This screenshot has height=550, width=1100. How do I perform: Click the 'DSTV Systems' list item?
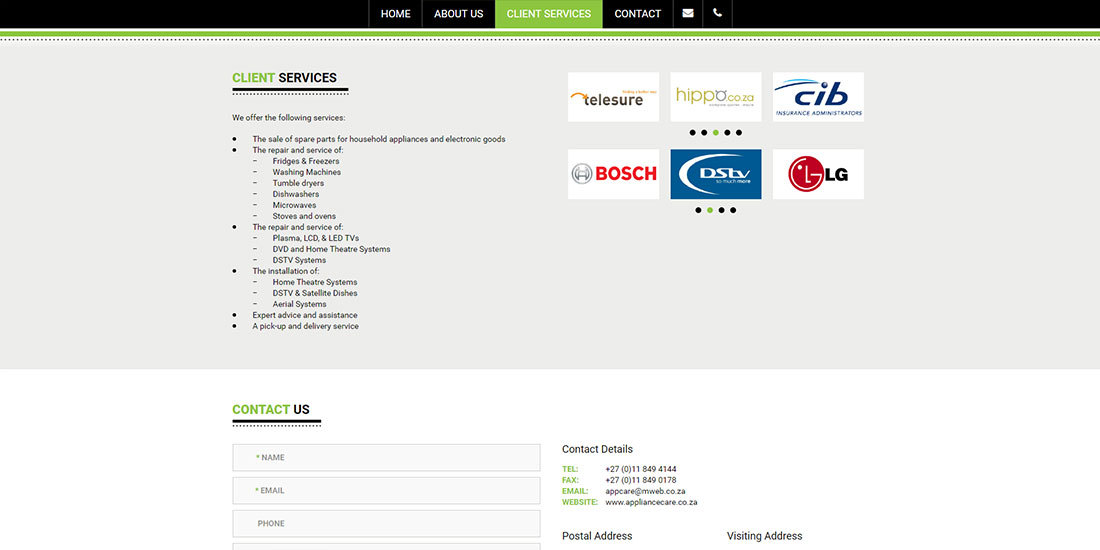click(x=300, y=260)
